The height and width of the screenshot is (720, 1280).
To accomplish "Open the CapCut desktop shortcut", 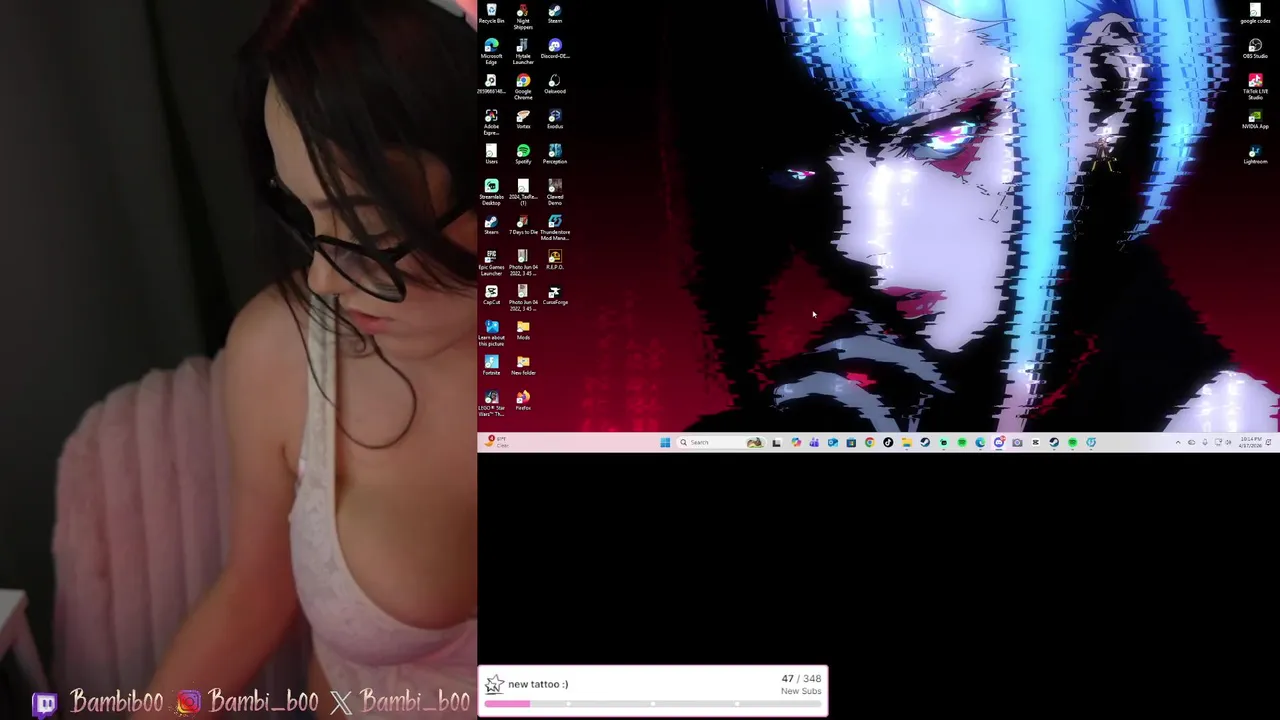I will pos(491,294).
